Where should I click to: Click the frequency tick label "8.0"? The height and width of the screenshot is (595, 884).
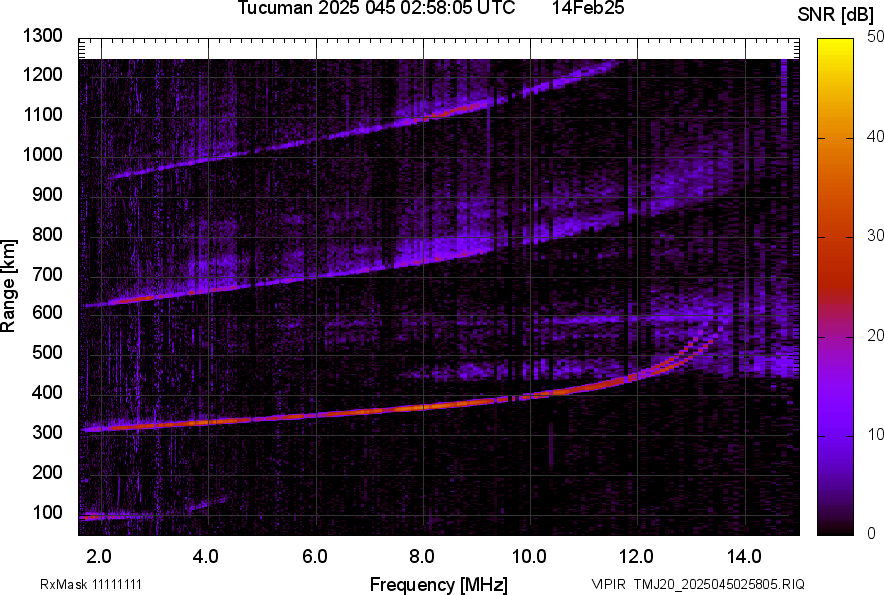coord(422,557)
